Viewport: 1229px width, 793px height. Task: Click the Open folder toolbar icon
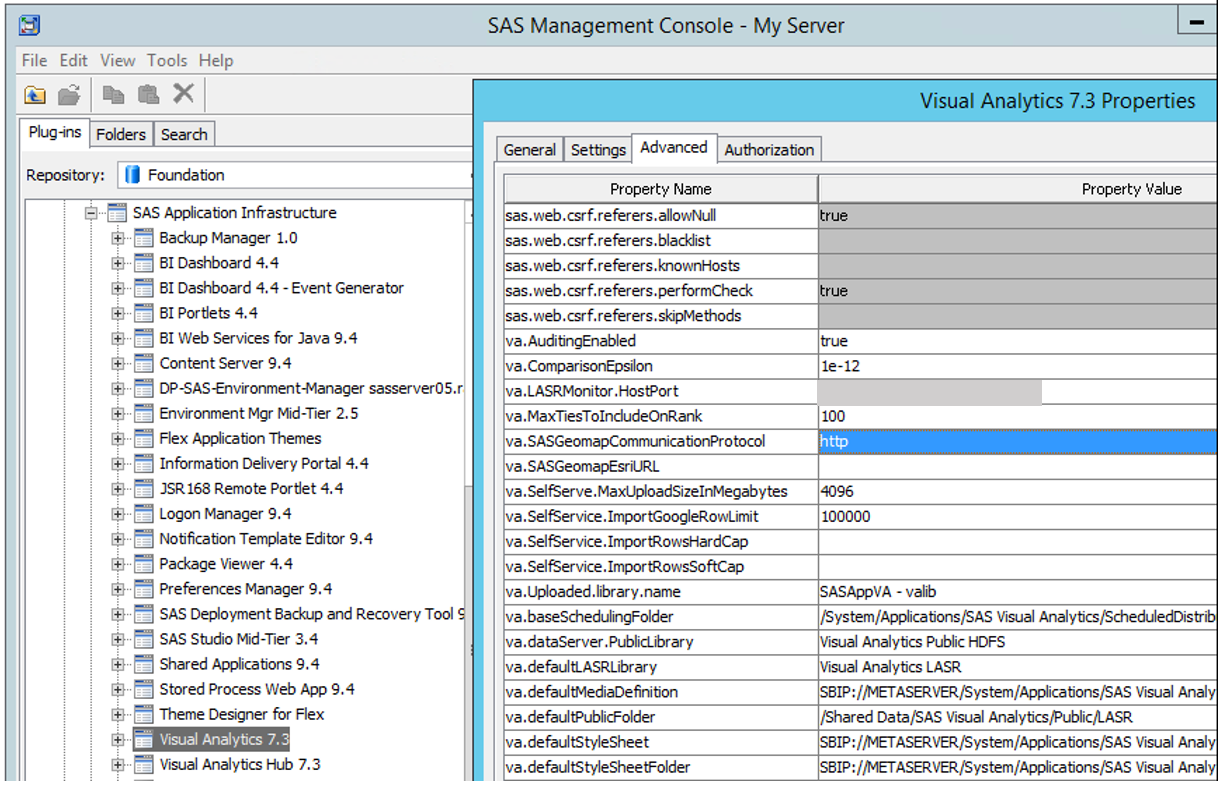click(69, 95)
